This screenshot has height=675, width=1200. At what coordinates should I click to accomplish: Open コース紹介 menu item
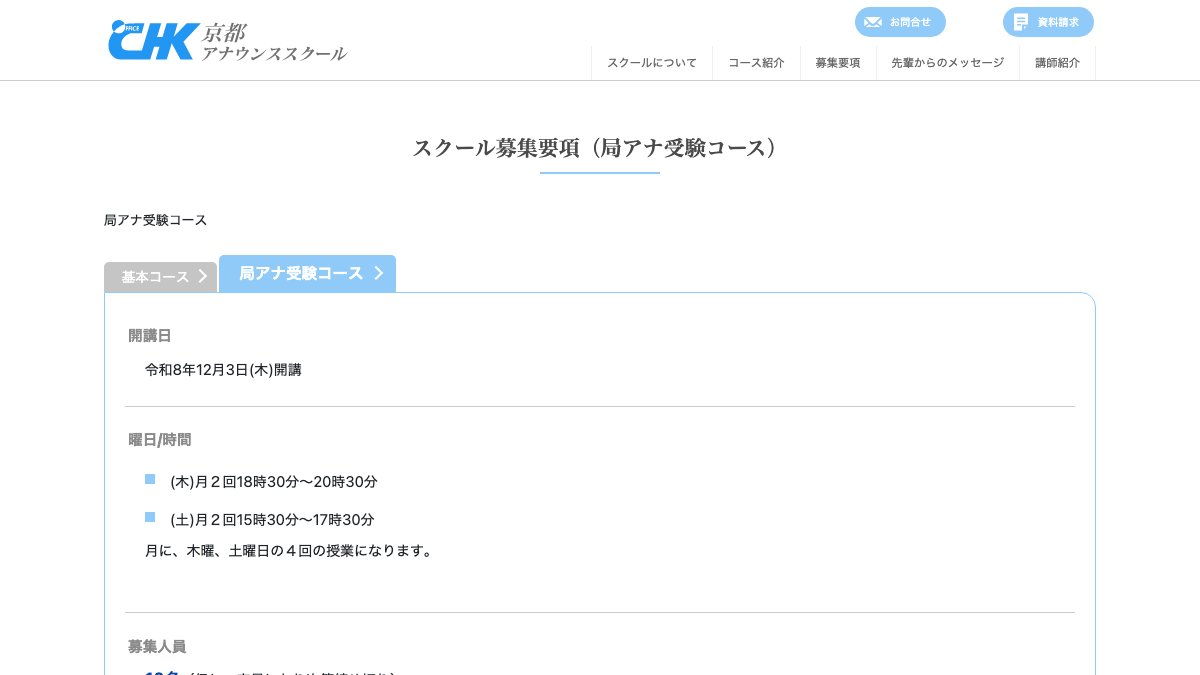tap(756, 62)
